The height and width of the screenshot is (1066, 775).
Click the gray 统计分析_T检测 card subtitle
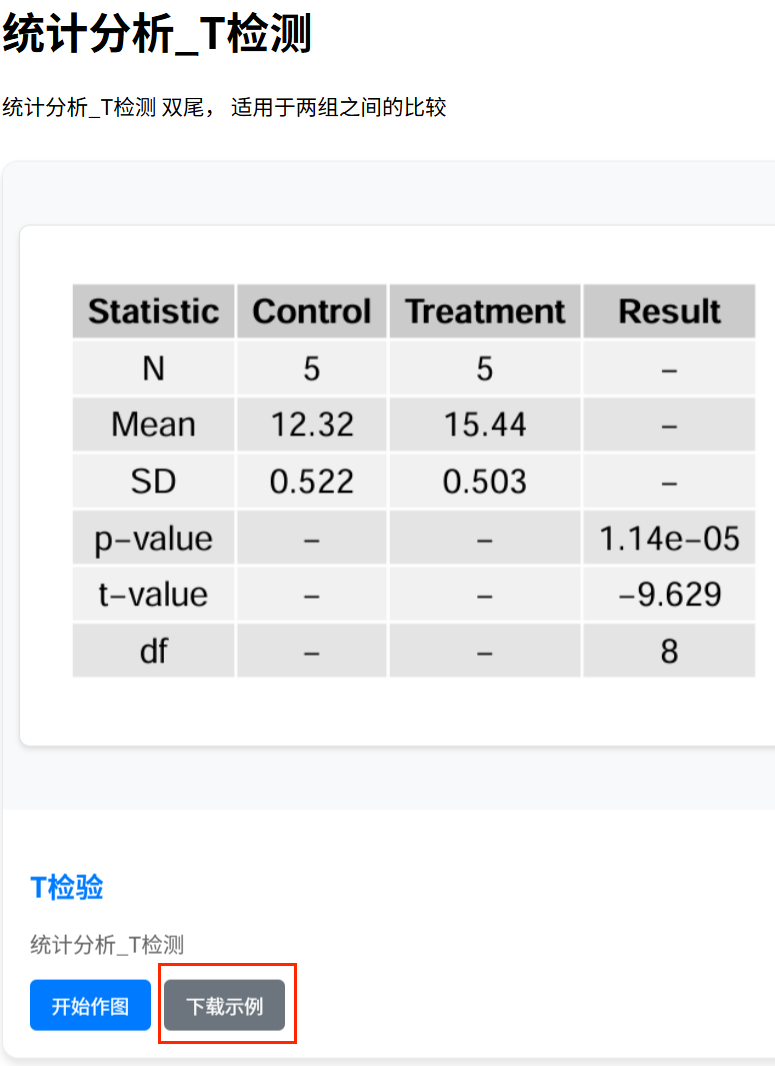(107, 944)
